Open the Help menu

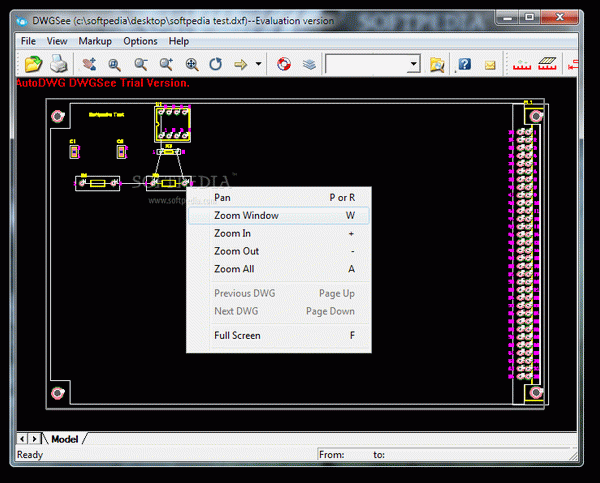179,41
